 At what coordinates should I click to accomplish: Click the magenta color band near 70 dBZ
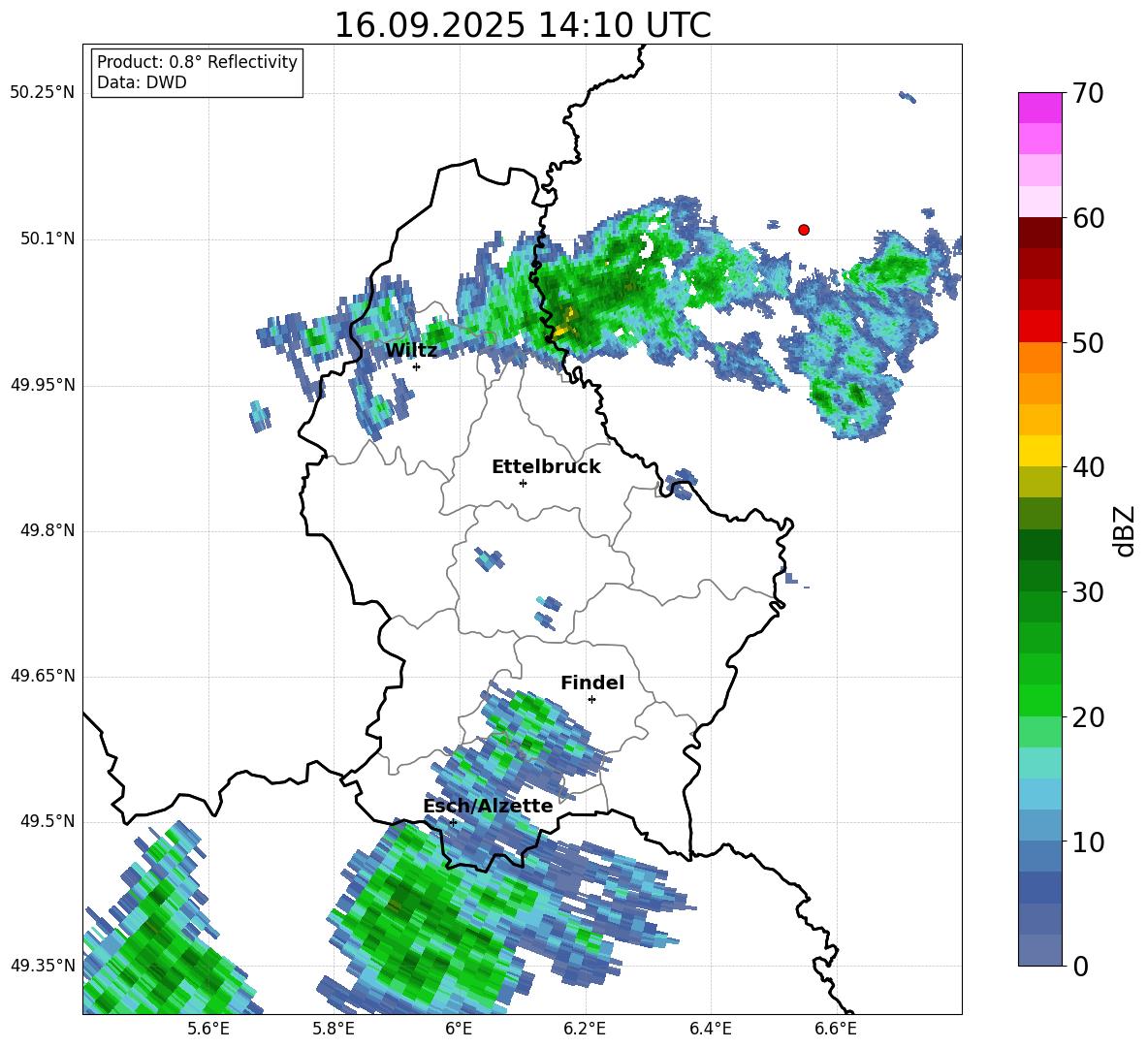click(1039, 108)
